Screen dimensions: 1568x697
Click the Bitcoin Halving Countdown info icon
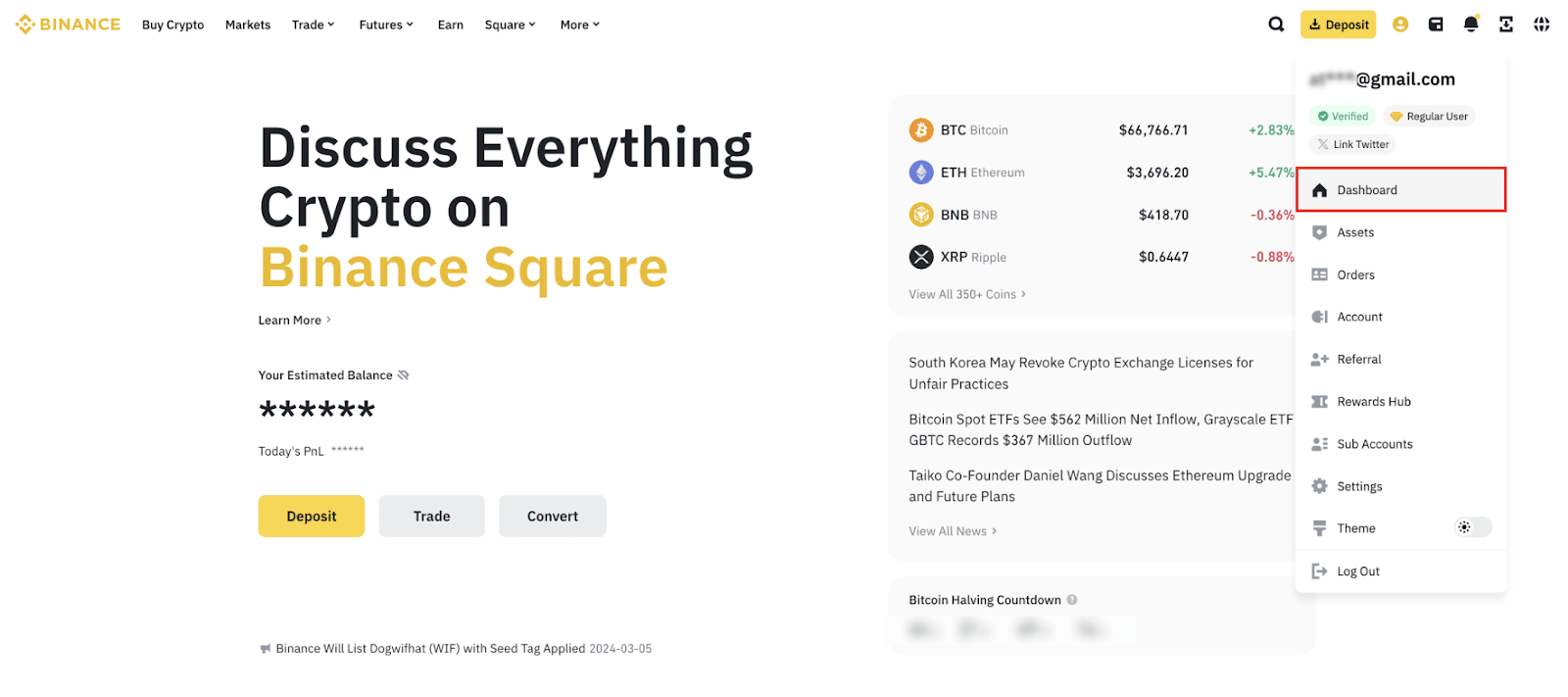[x=1072, y=600]
